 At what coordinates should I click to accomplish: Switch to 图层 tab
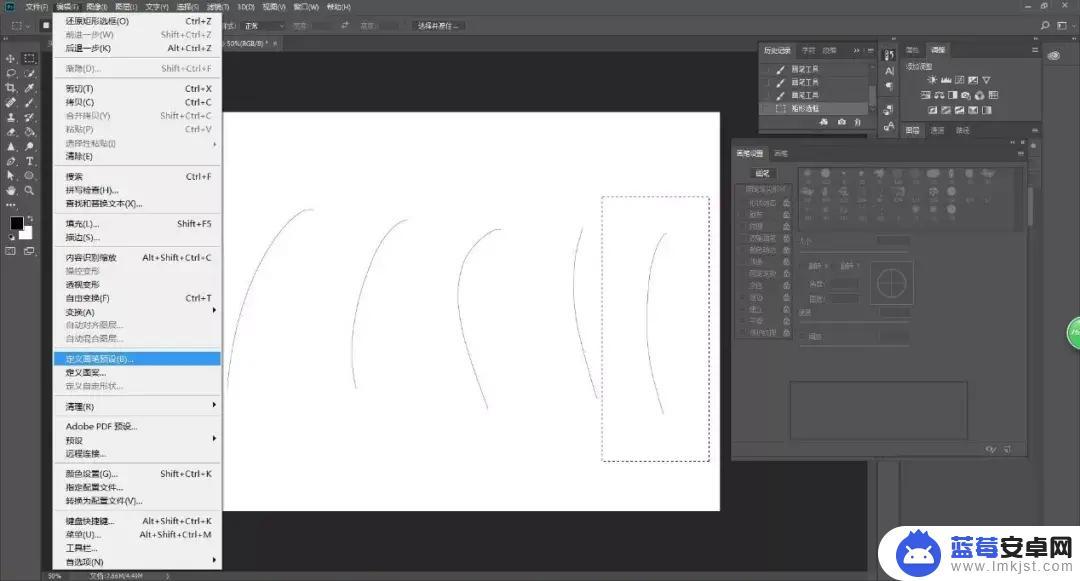[x=913, y=130]
